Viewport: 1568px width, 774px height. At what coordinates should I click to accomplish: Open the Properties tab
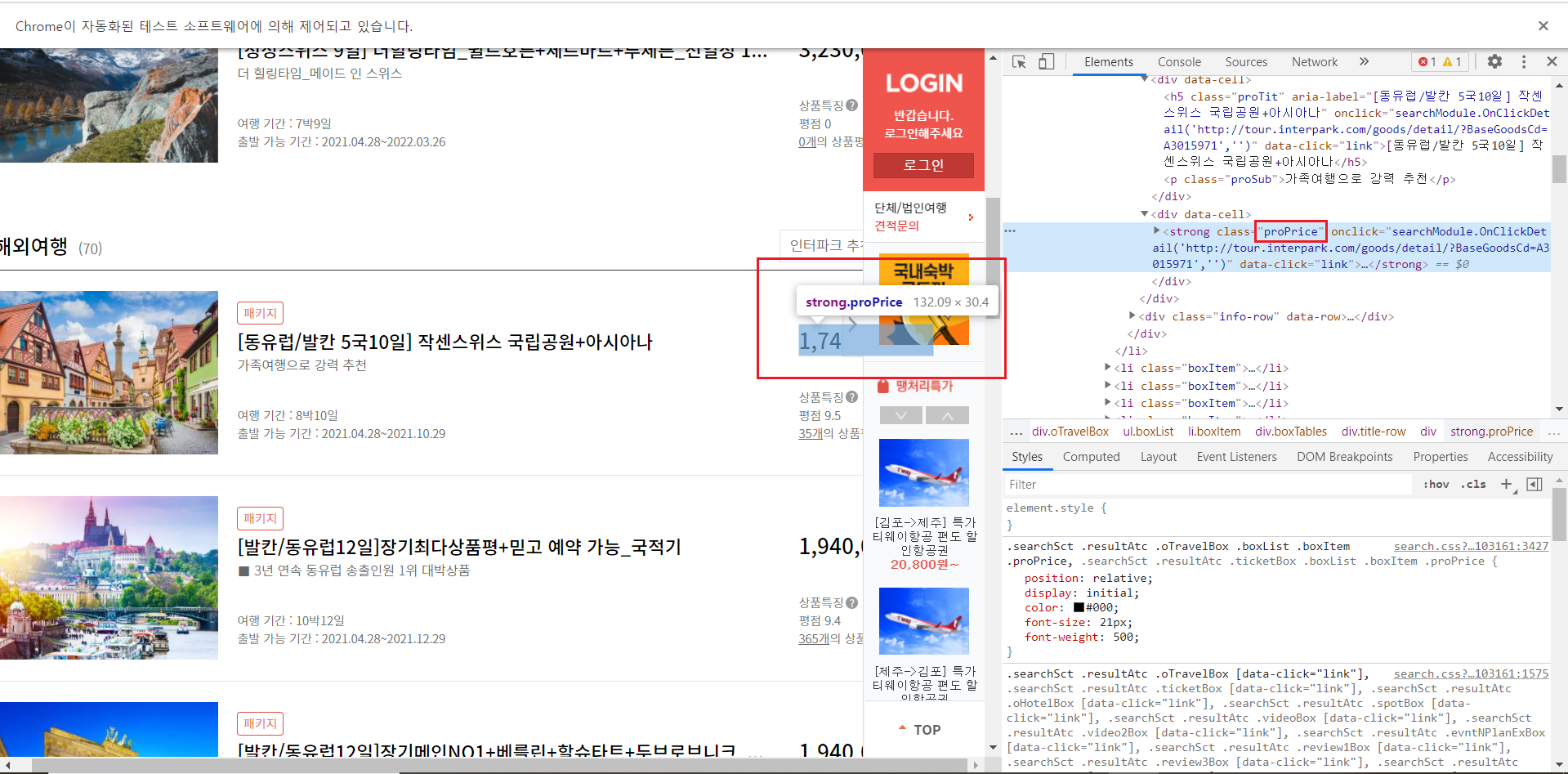click(1441, 457)
